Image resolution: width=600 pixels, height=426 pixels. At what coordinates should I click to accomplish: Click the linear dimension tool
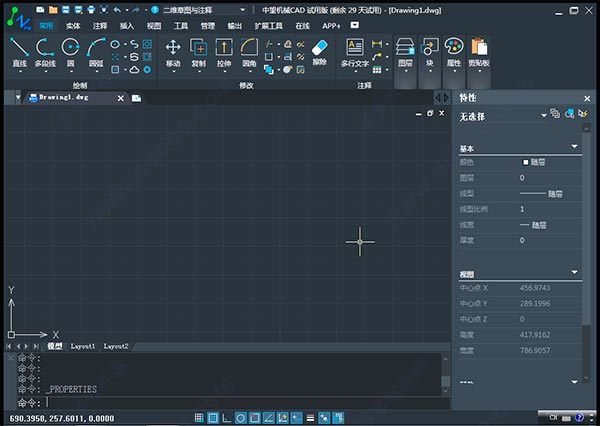pyautogui.click(x=377, y=44)
